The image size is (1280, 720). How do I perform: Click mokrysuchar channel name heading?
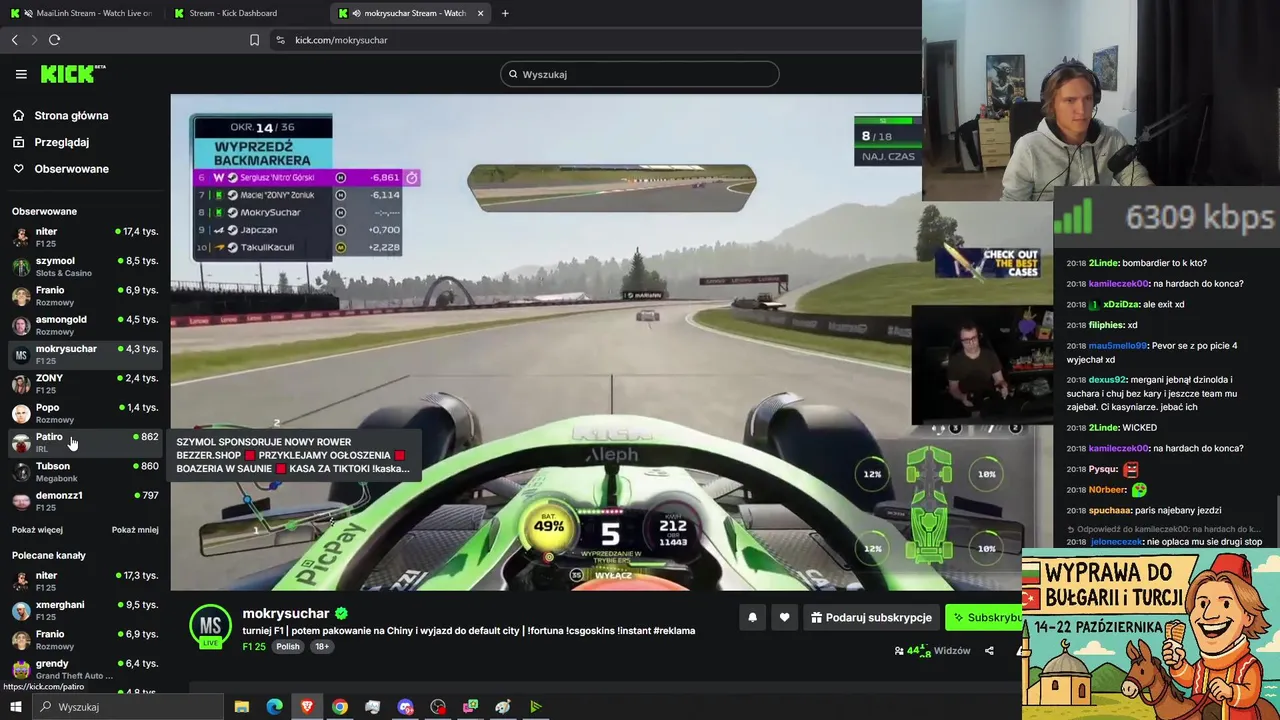tap(286, 614)
